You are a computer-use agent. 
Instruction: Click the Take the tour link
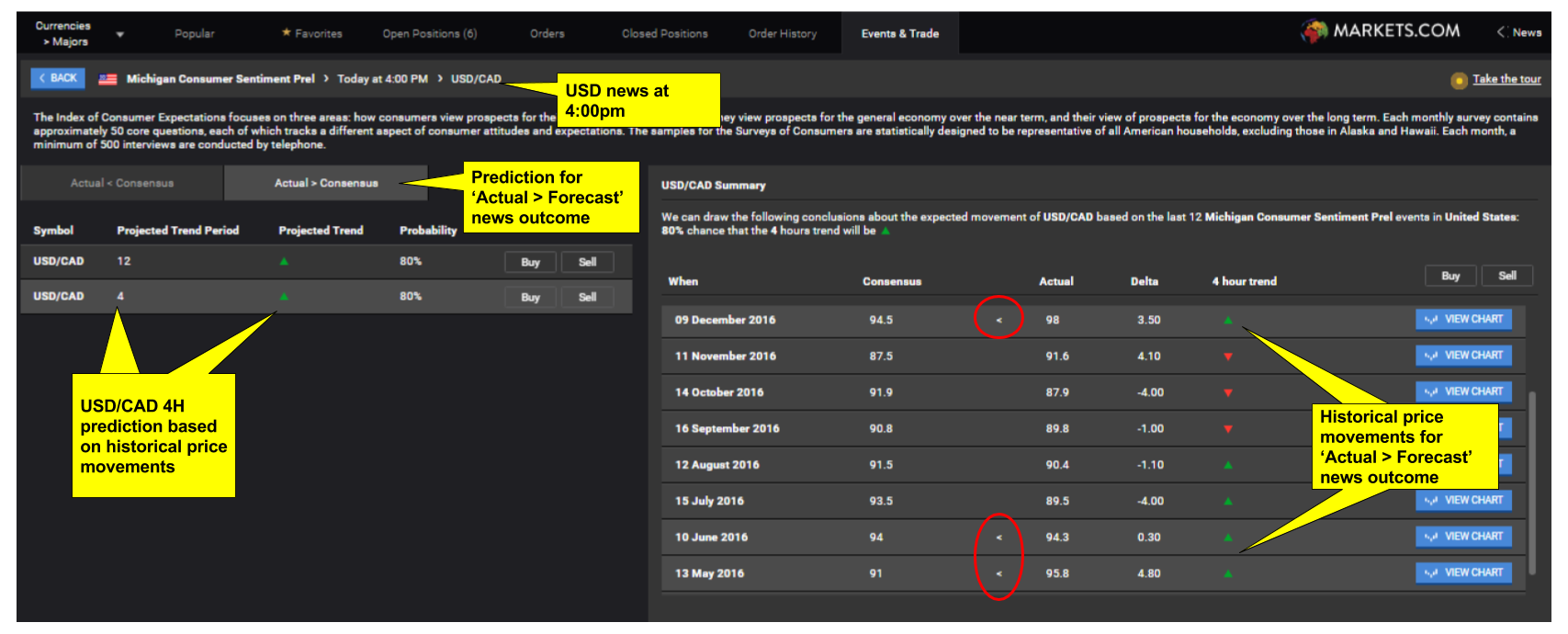1506,79
